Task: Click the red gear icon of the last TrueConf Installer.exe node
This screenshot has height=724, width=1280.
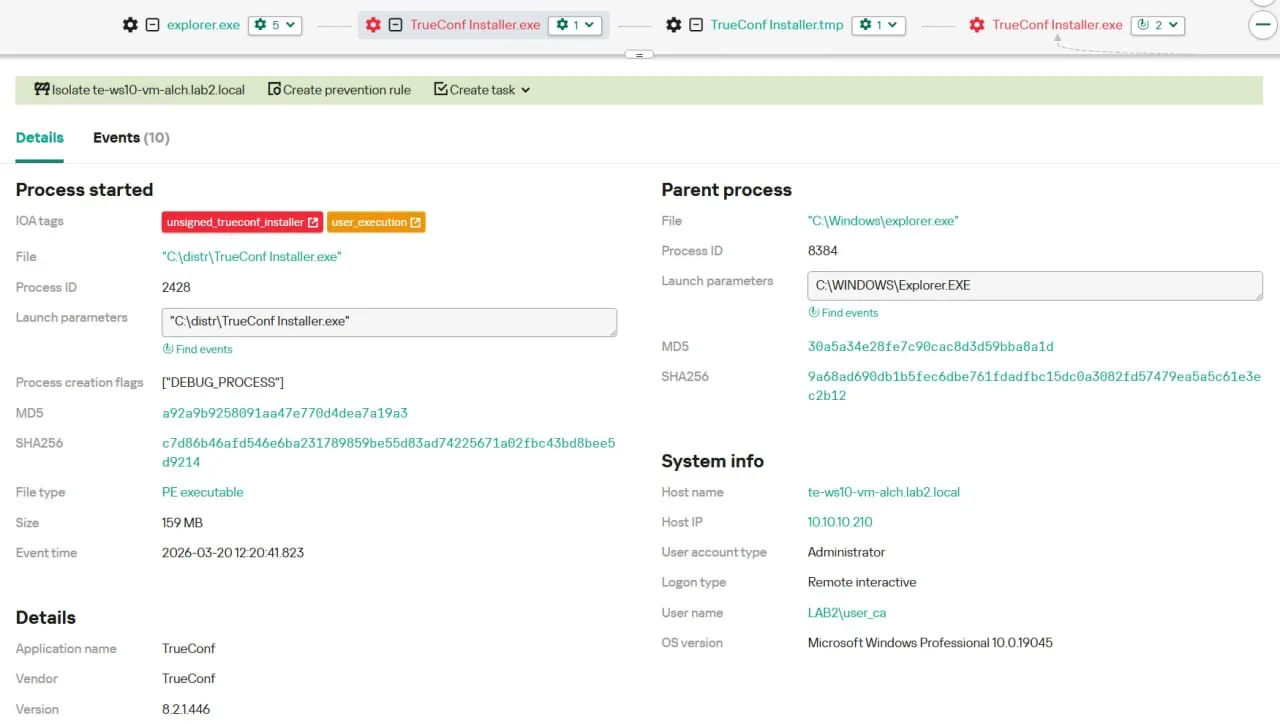Action: click(x=977, y=25)
